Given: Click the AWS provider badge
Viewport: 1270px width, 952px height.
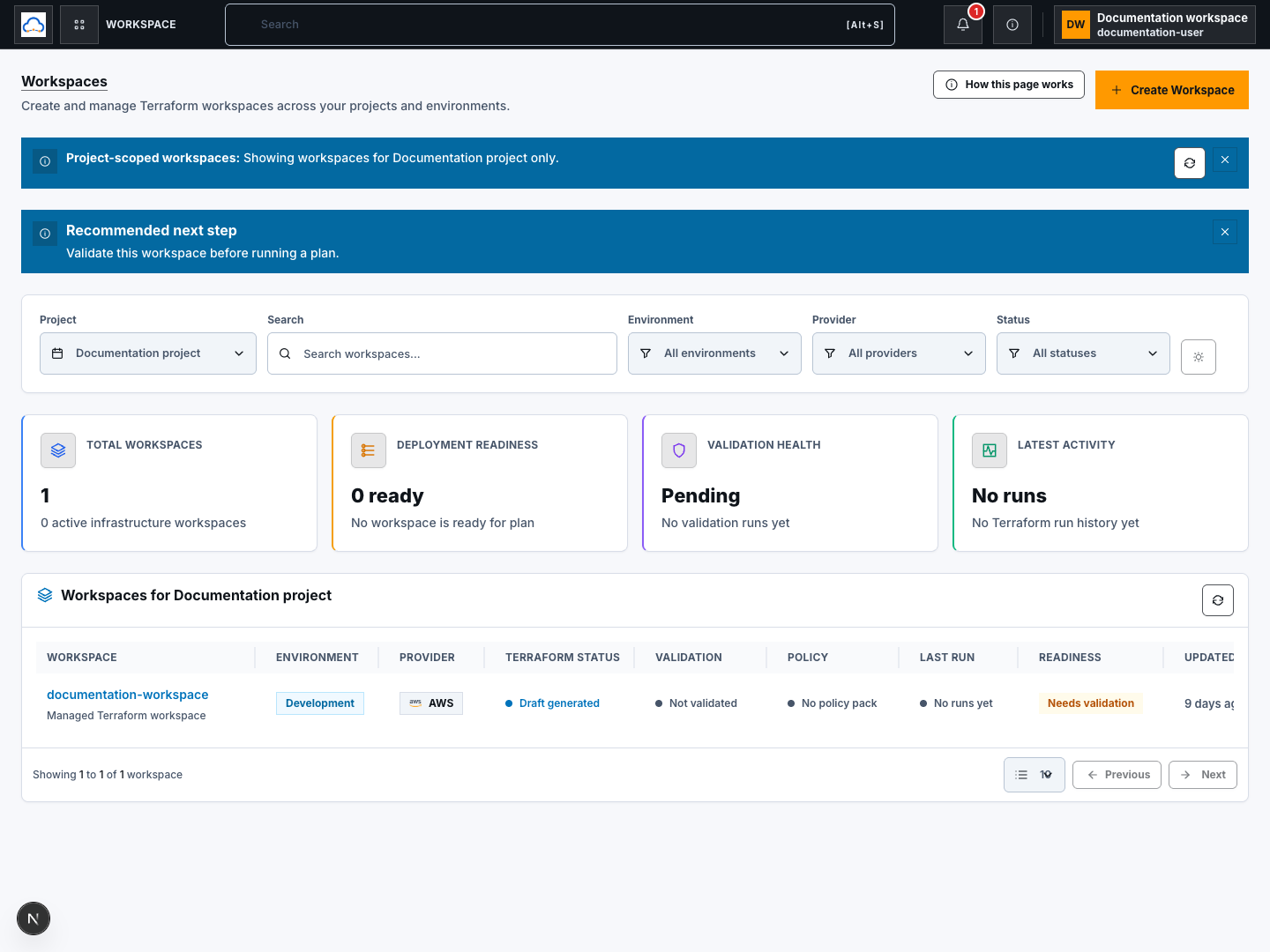Looking at the screenshot, I should point(431,703).
